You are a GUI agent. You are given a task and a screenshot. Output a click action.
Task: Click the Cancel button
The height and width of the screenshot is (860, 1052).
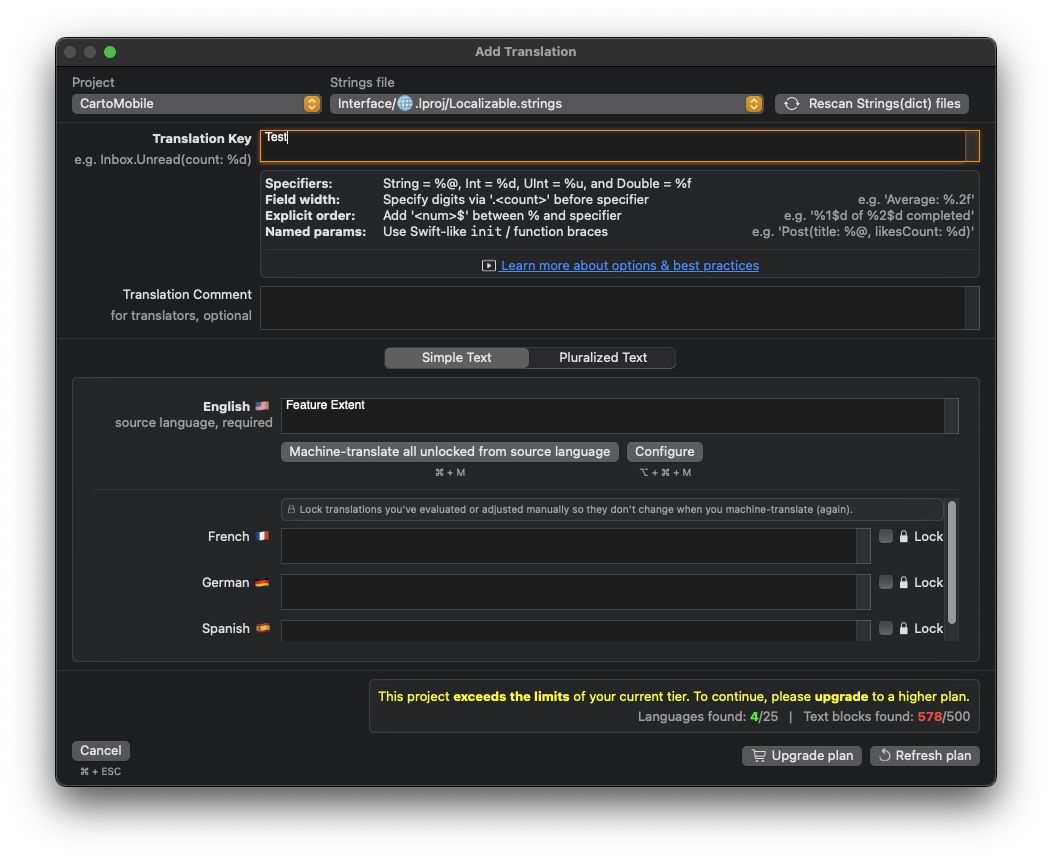pos(101,751)
